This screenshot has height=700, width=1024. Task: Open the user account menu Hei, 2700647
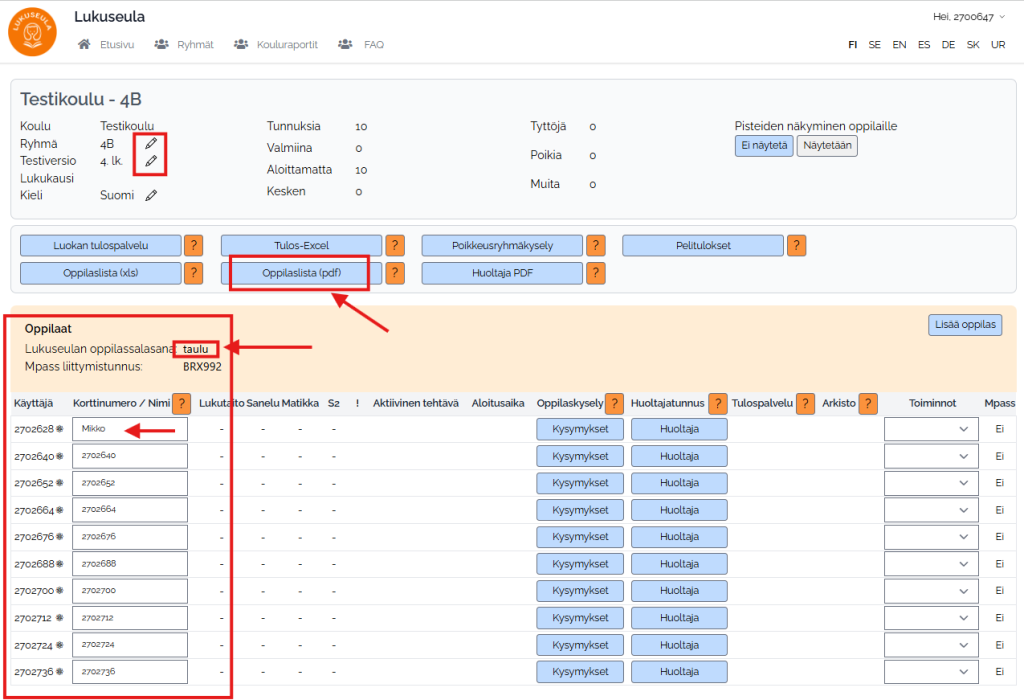(968, 17)
